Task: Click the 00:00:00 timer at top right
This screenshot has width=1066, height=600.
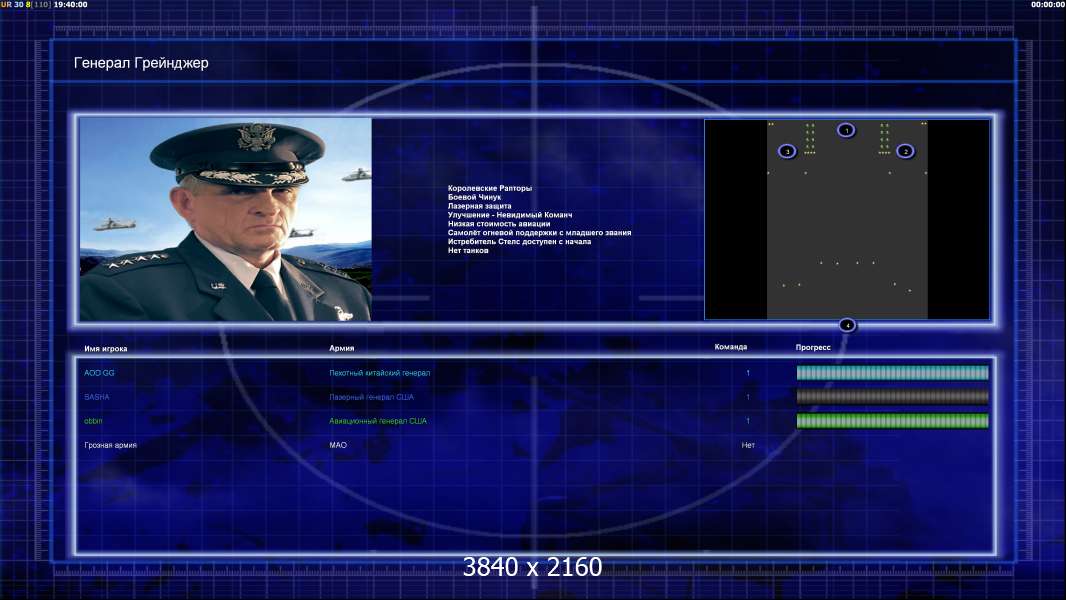Action: 1048,4
